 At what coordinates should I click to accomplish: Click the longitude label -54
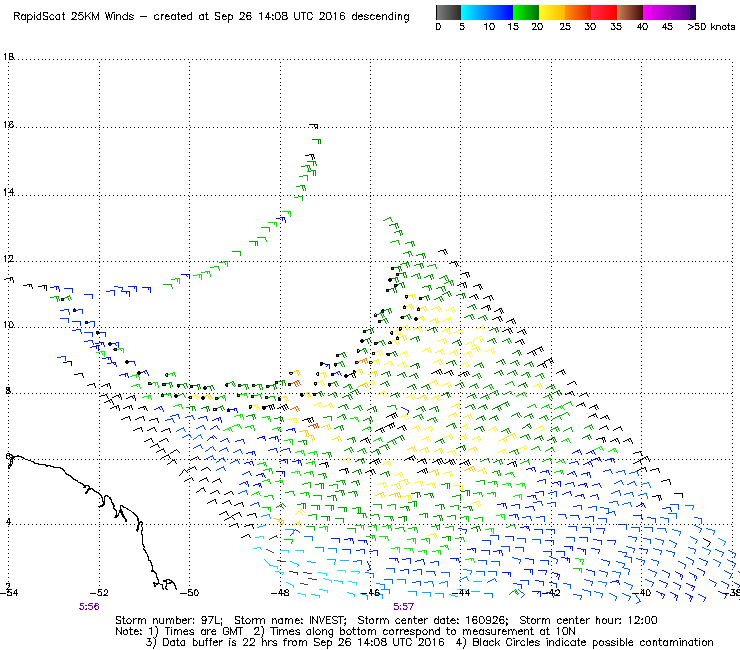coord(9,593)
